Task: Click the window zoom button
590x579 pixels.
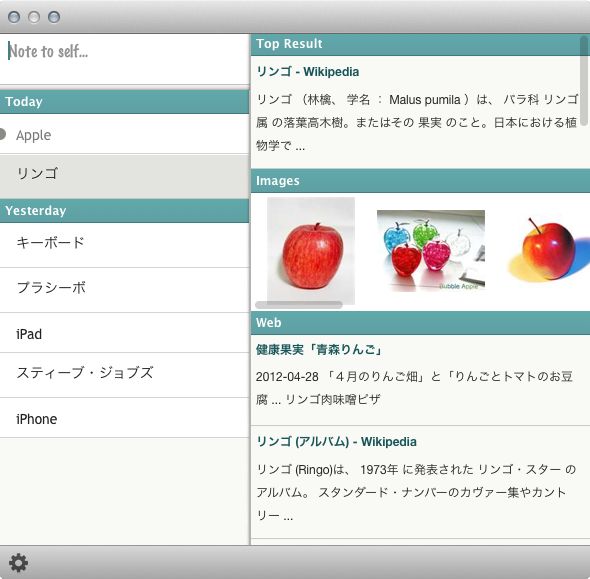Action: (54, 17)
